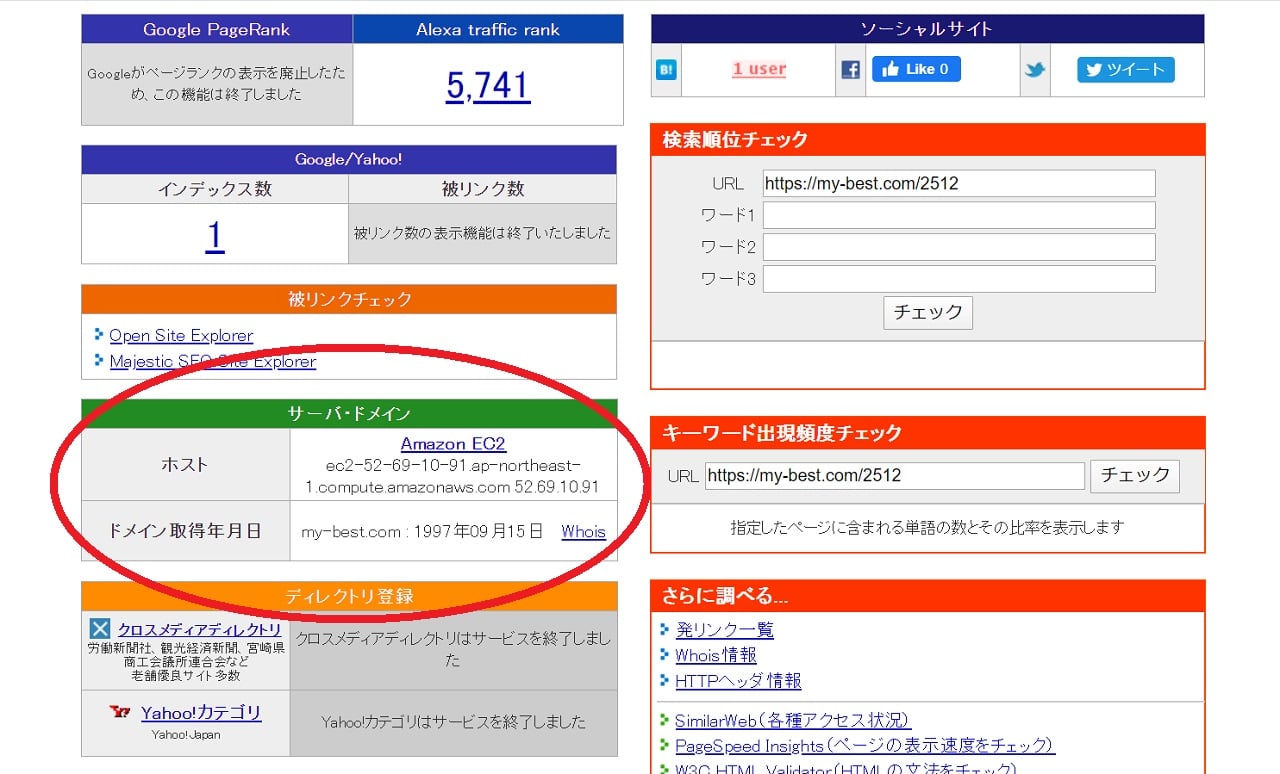Click the Facebook icon in social row

click(850, 70)
